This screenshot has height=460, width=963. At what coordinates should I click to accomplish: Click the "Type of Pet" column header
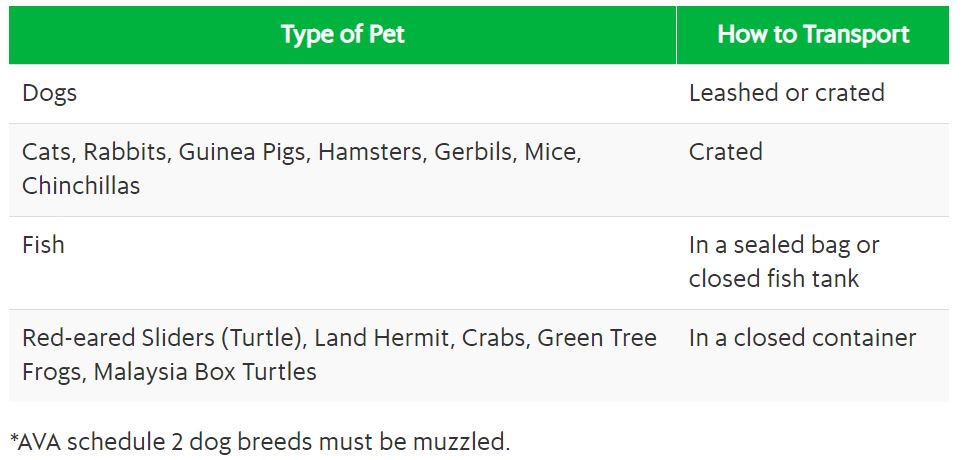coord(342,34)
